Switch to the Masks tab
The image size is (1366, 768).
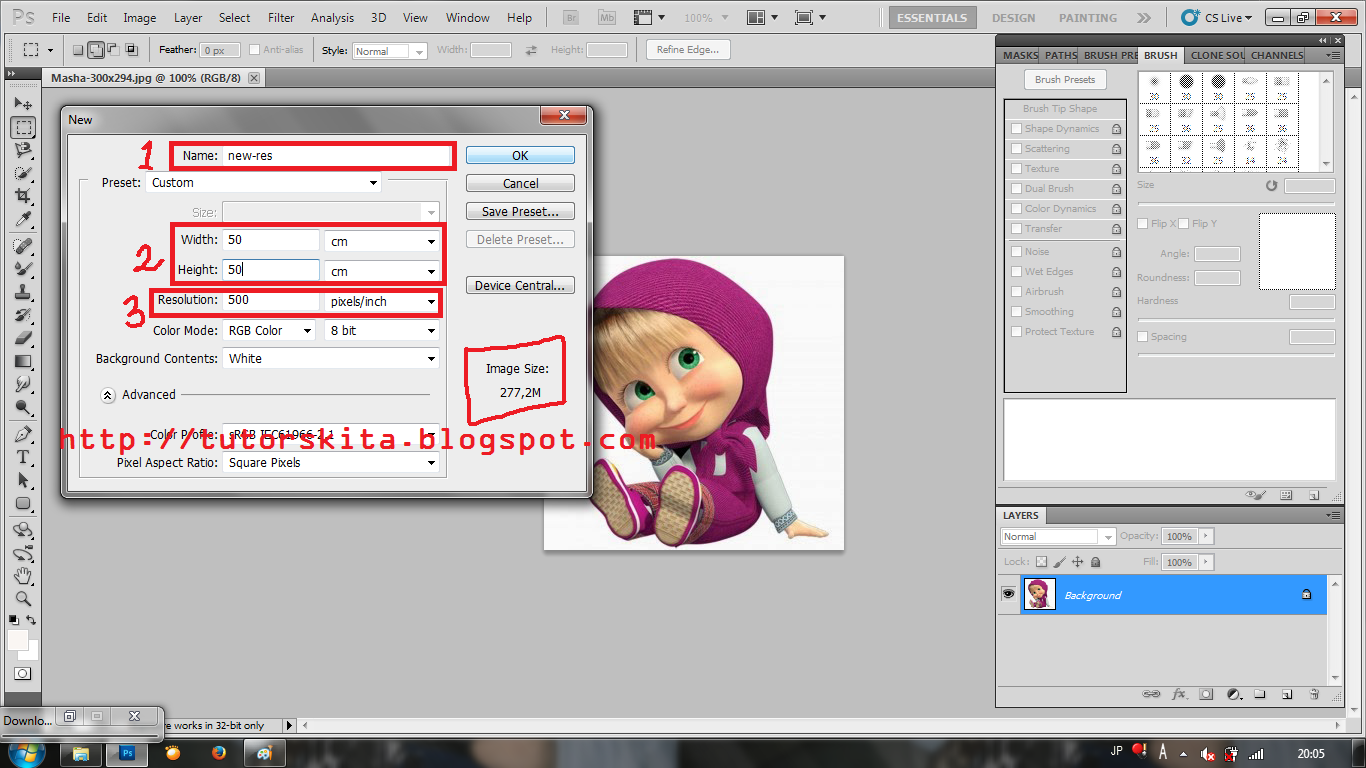point(1020,55)
